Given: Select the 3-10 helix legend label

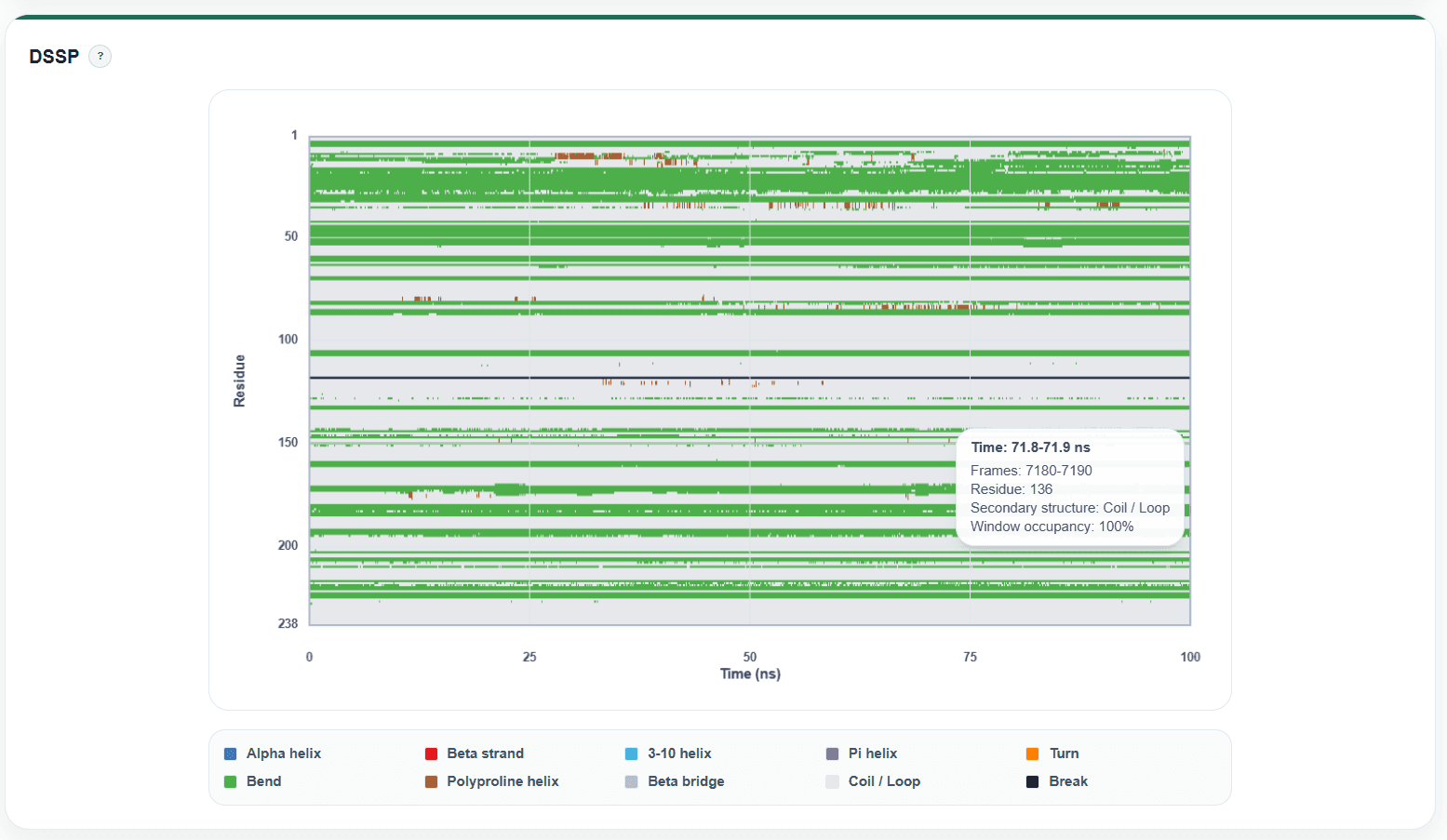Looking at the screenshot, I should [679, 753].
